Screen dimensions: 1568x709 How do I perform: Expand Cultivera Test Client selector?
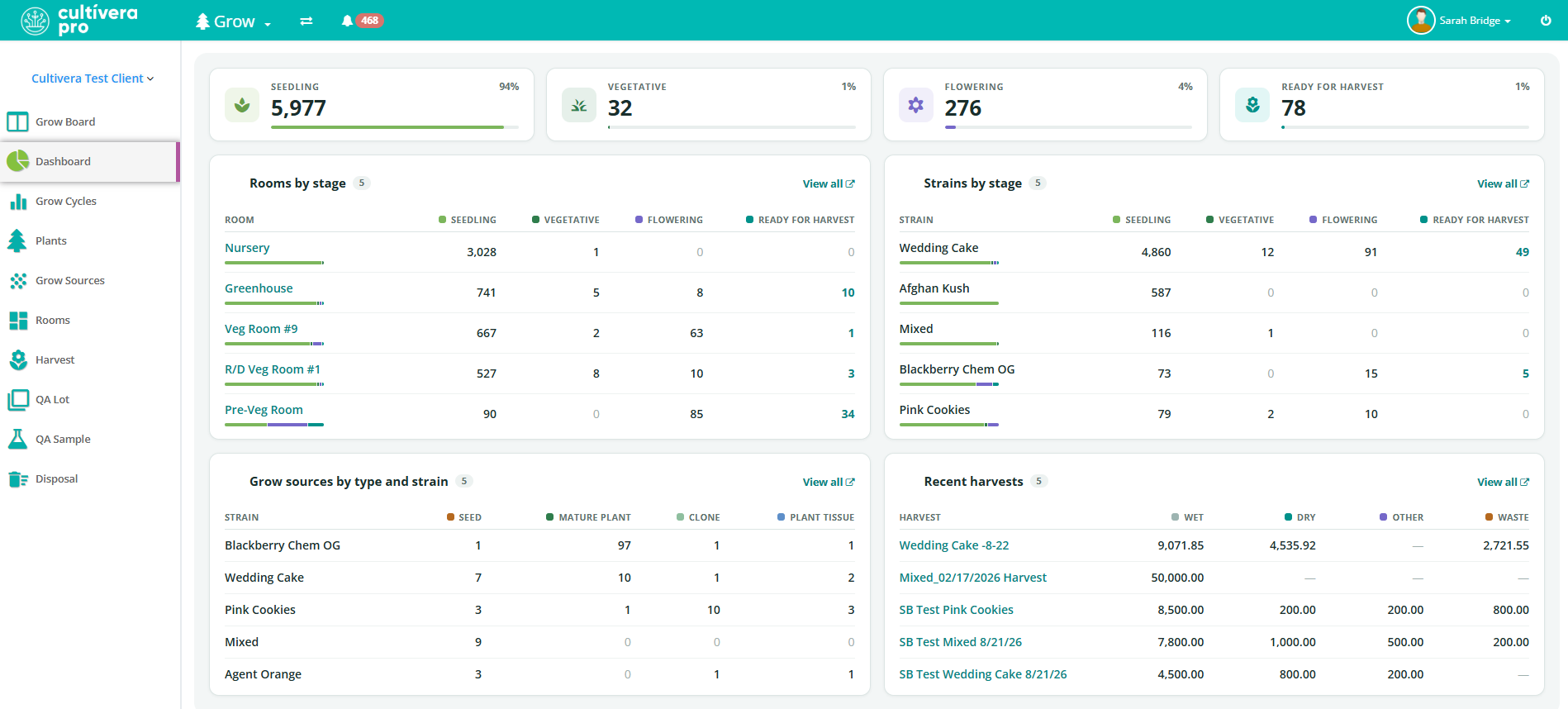(x=93, y=79)
